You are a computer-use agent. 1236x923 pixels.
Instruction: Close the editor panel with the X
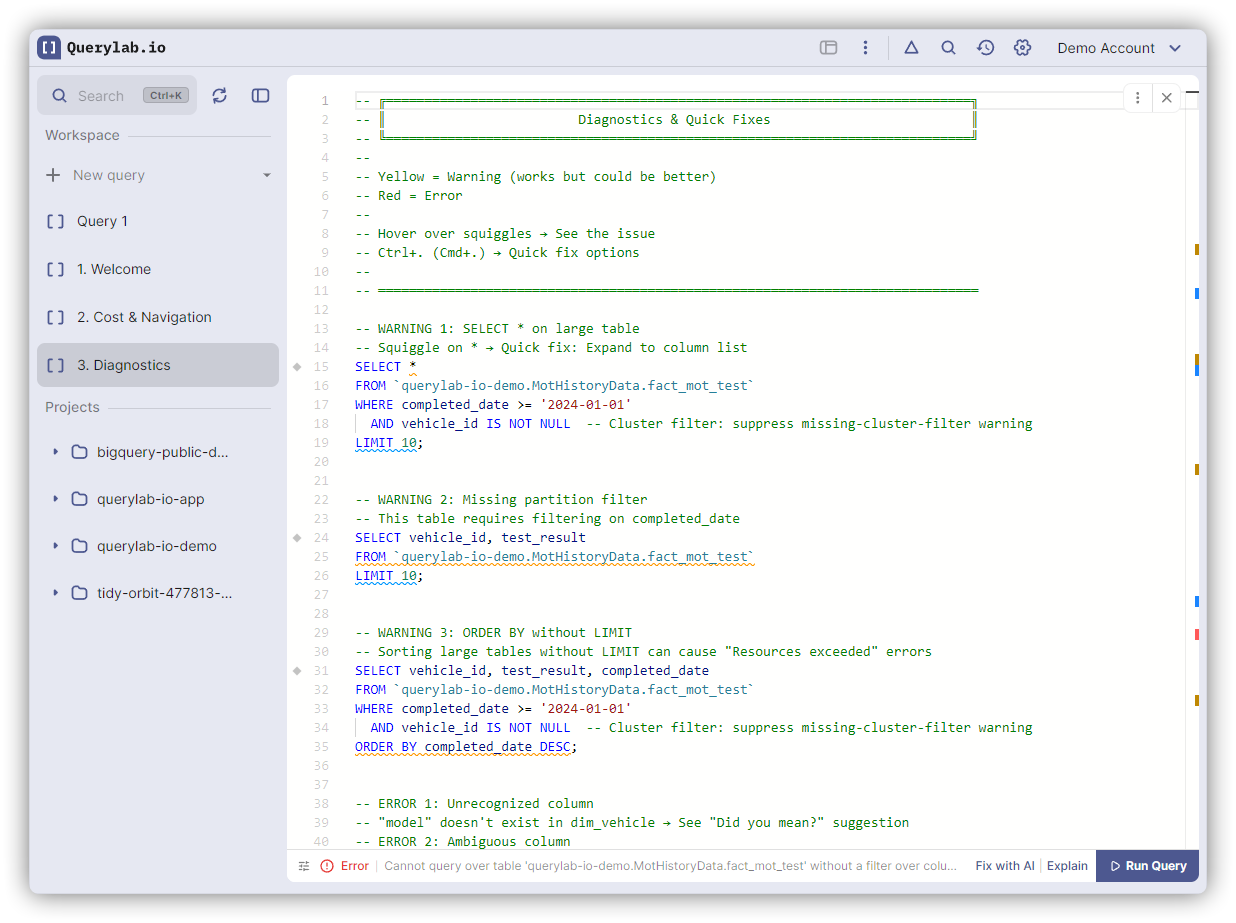[1166, 98]
